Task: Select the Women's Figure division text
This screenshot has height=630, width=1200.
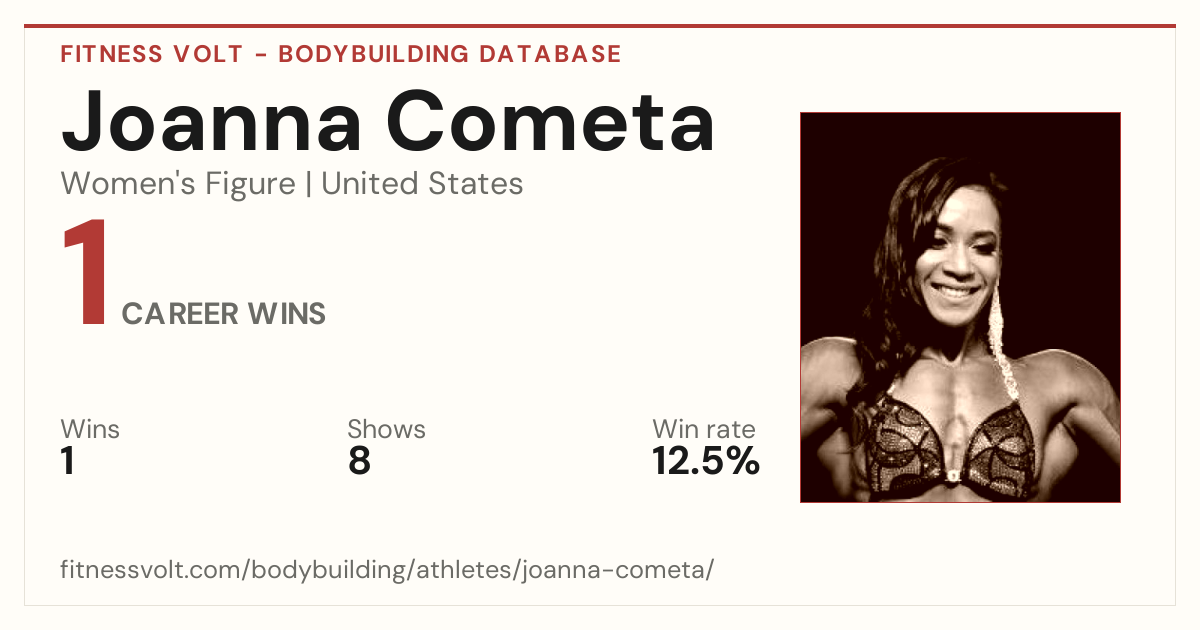Action: (x=178, y=184)
